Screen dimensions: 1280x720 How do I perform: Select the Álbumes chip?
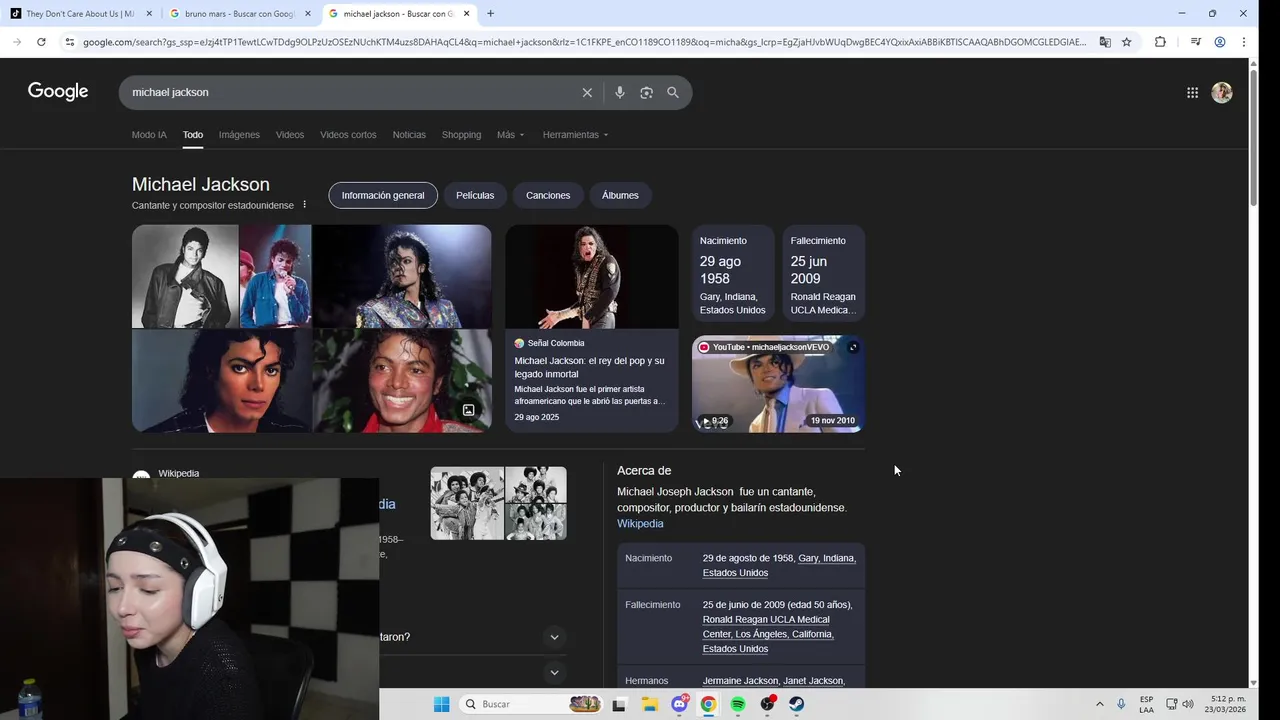coord(620,195)
